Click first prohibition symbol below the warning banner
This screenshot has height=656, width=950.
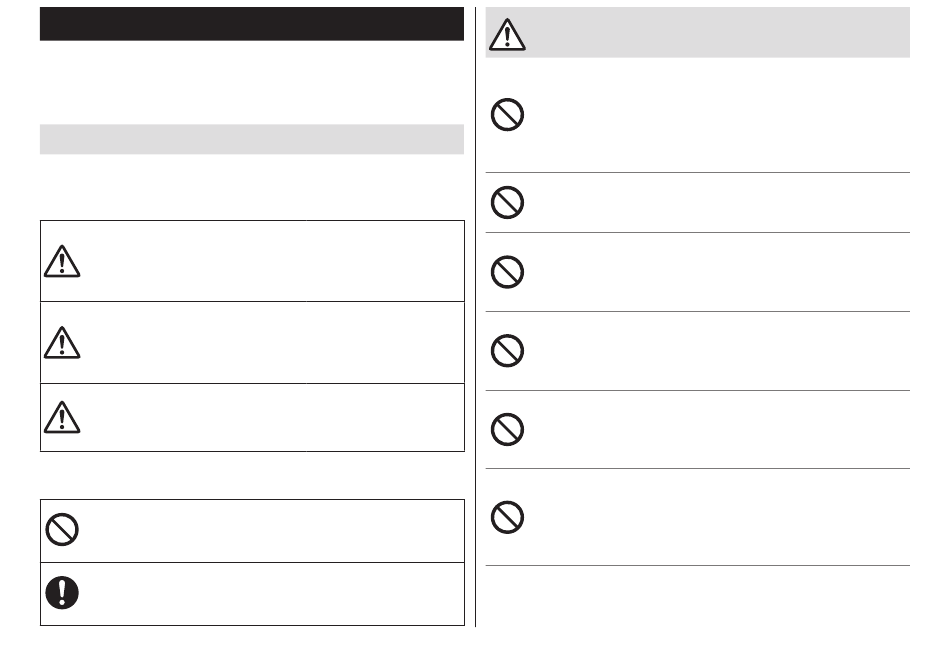[x=507, y=114]
